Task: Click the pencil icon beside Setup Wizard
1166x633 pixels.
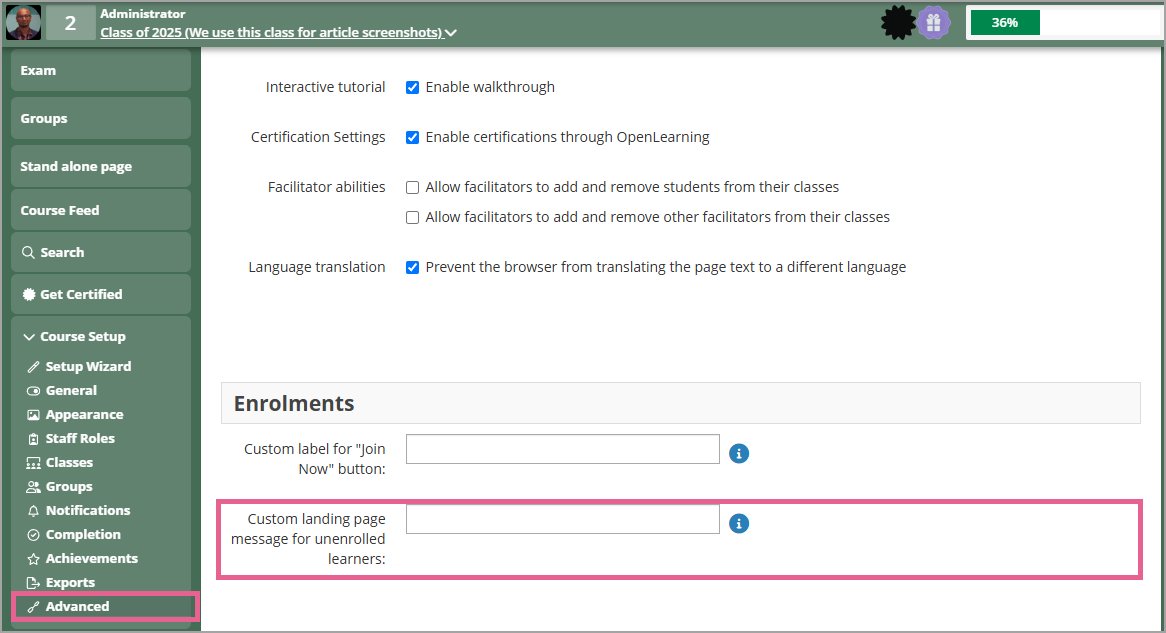Action: coord(33,367)
